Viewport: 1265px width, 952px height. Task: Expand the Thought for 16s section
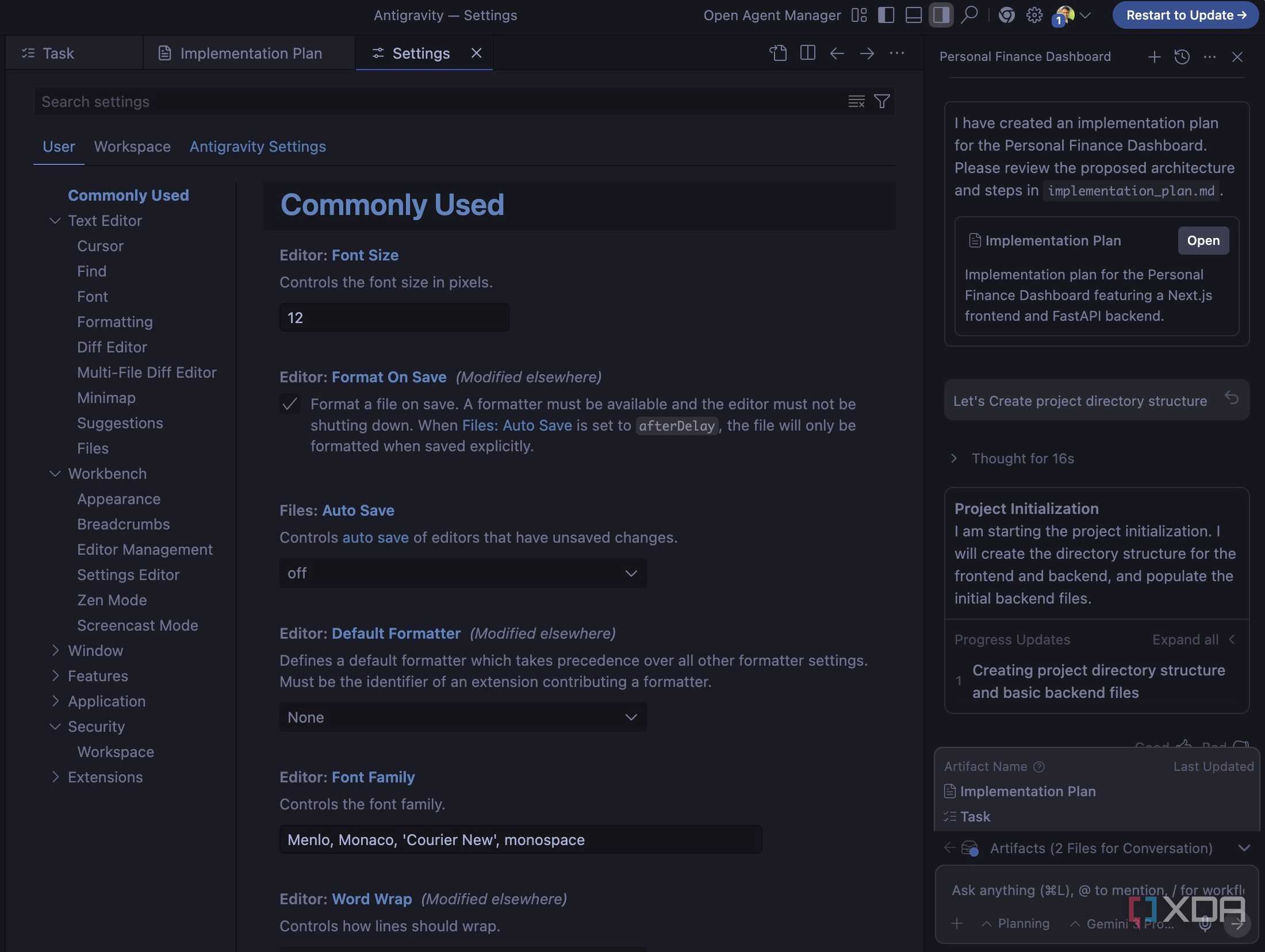click(1014, 458)
